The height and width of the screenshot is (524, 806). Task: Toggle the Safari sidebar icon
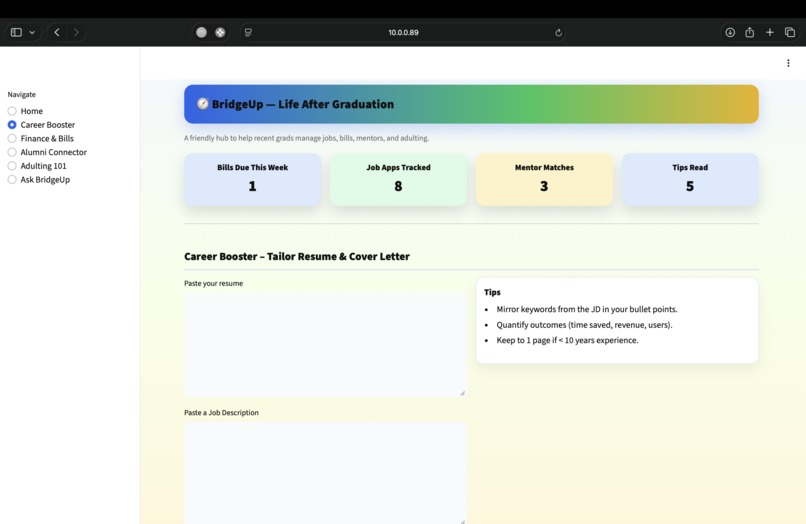(16, 32)
